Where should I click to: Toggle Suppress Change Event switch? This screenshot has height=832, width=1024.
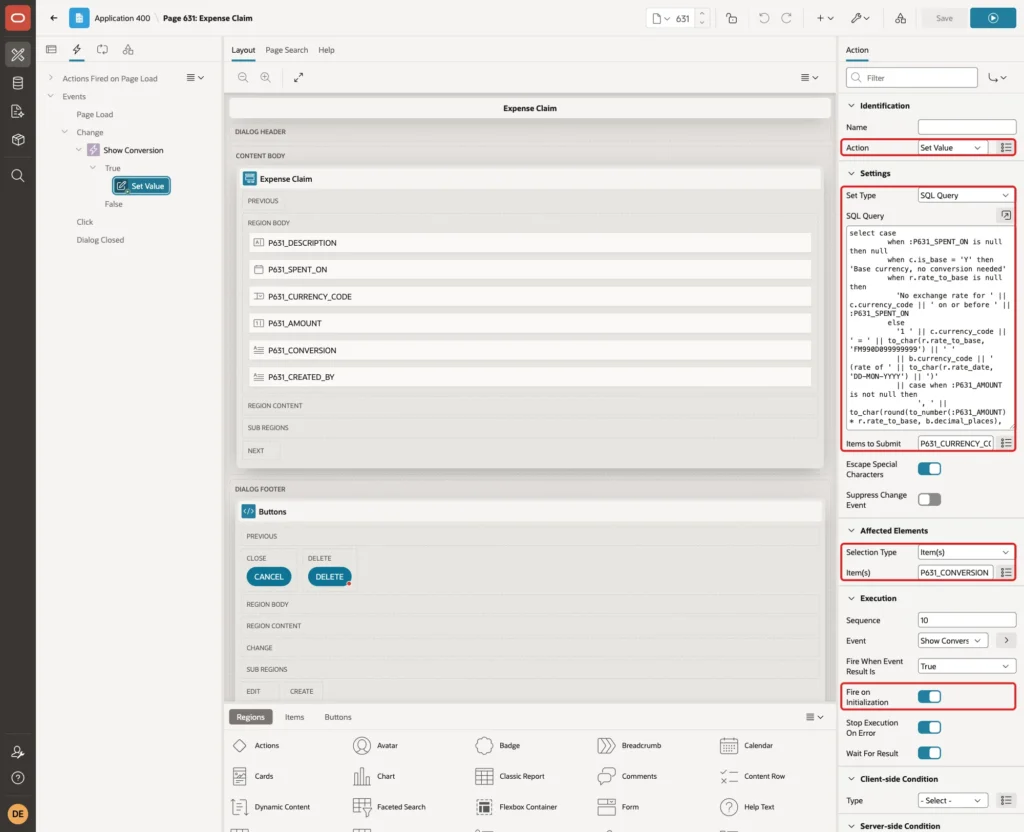[x=929, y=500]
